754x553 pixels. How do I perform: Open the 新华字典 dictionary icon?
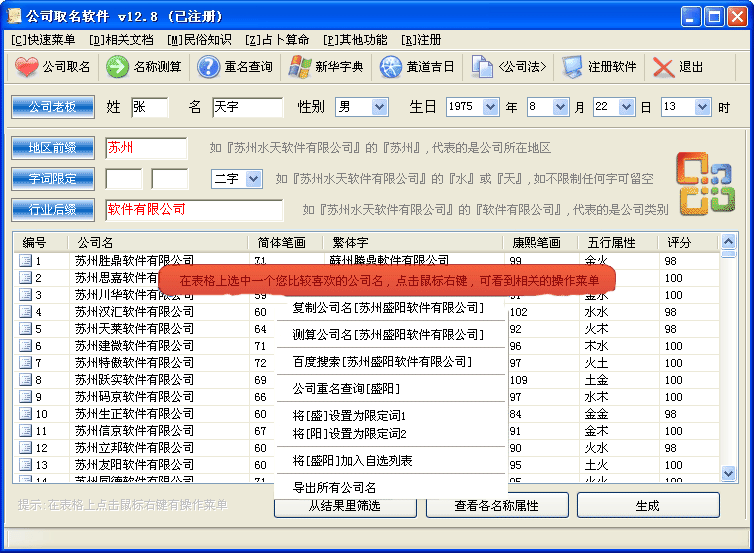(300, 67)
